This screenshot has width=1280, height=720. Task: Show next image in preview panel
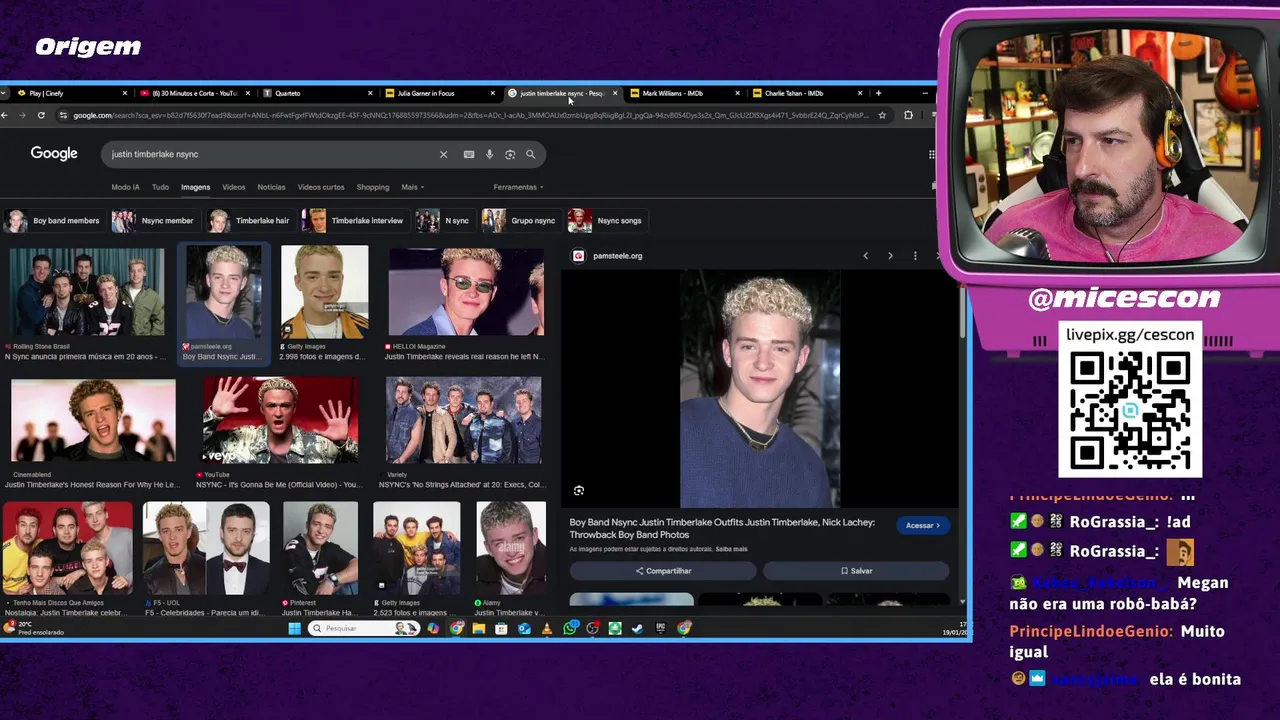890,256
